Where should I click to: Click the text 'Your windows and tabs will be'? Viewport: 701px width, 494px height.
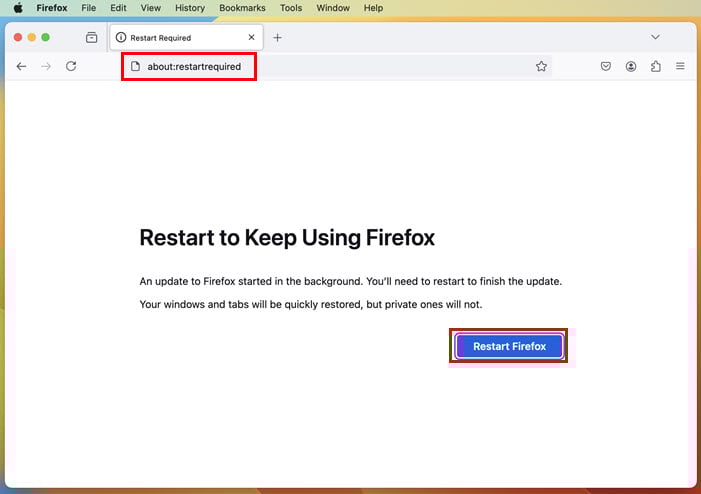click(211, 304)
